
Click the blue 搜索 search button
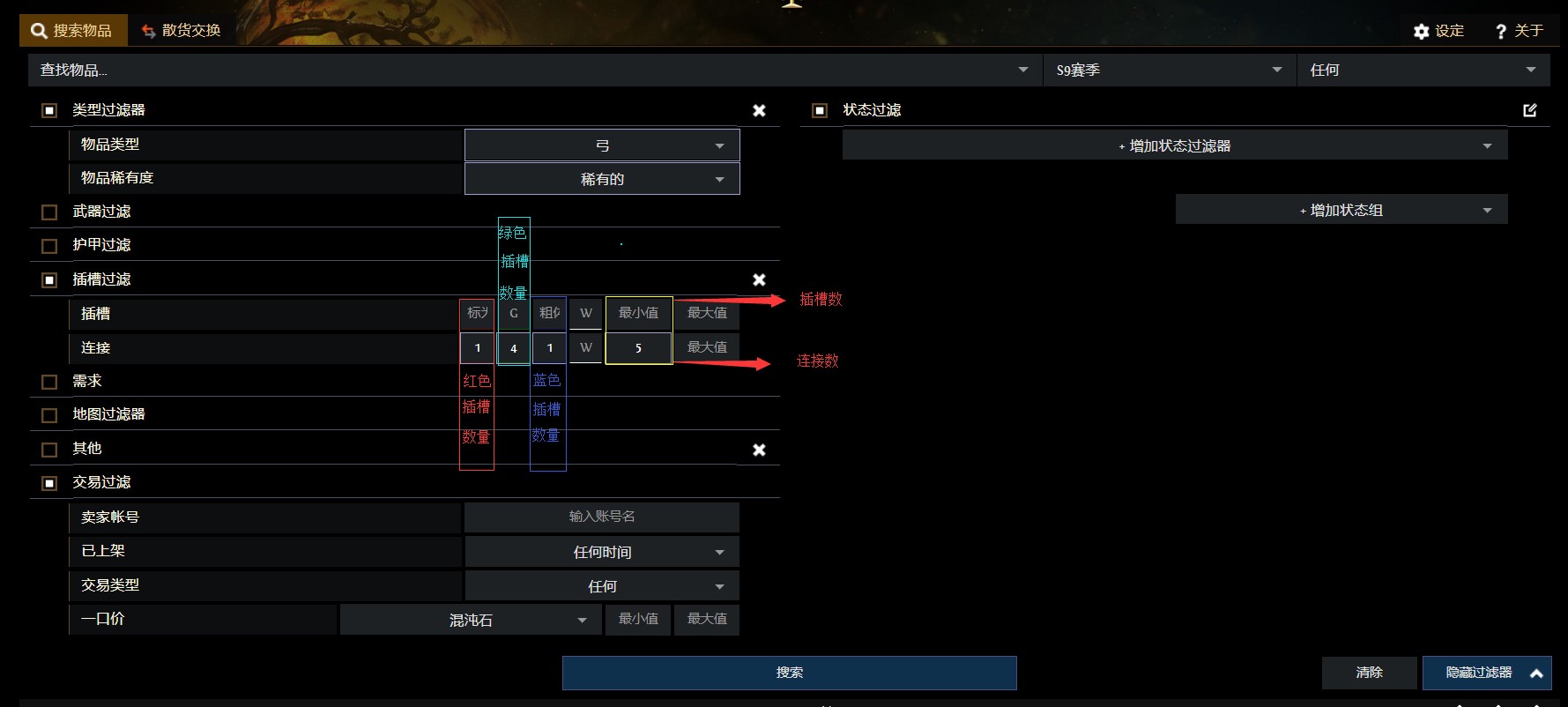(790, 673)
